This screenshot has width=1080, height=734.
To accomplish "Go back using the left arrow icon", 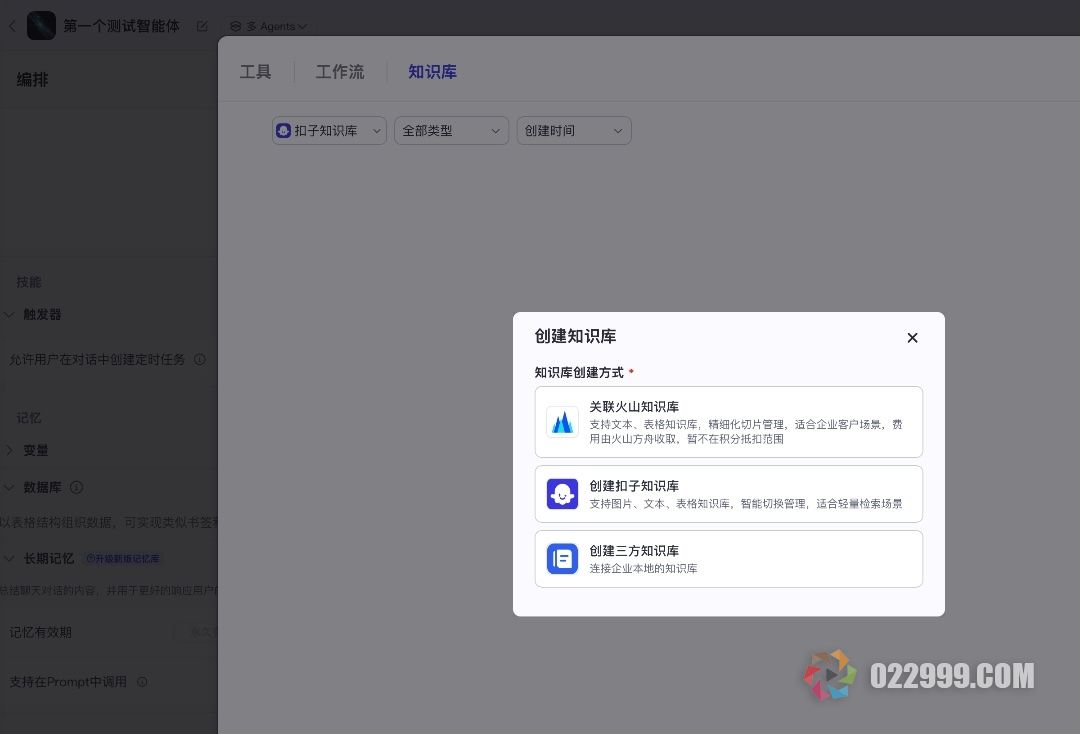I will 12,26.
